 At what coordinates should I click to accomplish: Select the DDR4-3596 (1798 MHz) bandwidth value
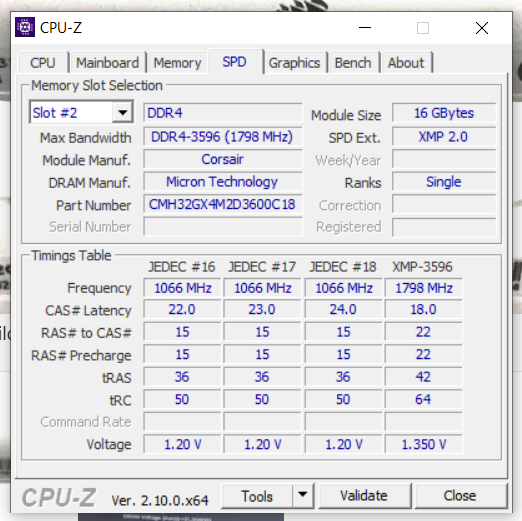[x=223, y=137]
